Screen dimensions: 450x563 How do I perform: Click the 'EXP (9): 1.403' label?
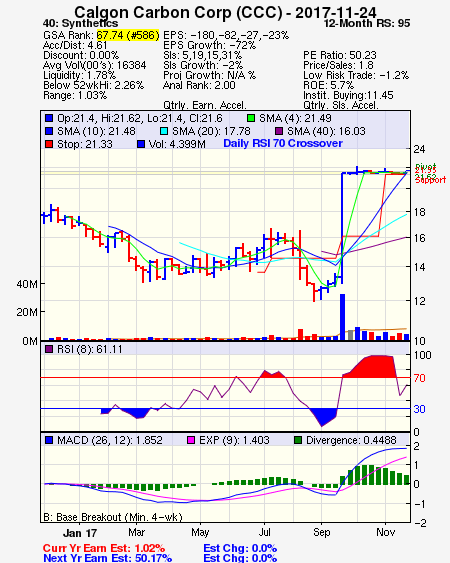[234, 440]
